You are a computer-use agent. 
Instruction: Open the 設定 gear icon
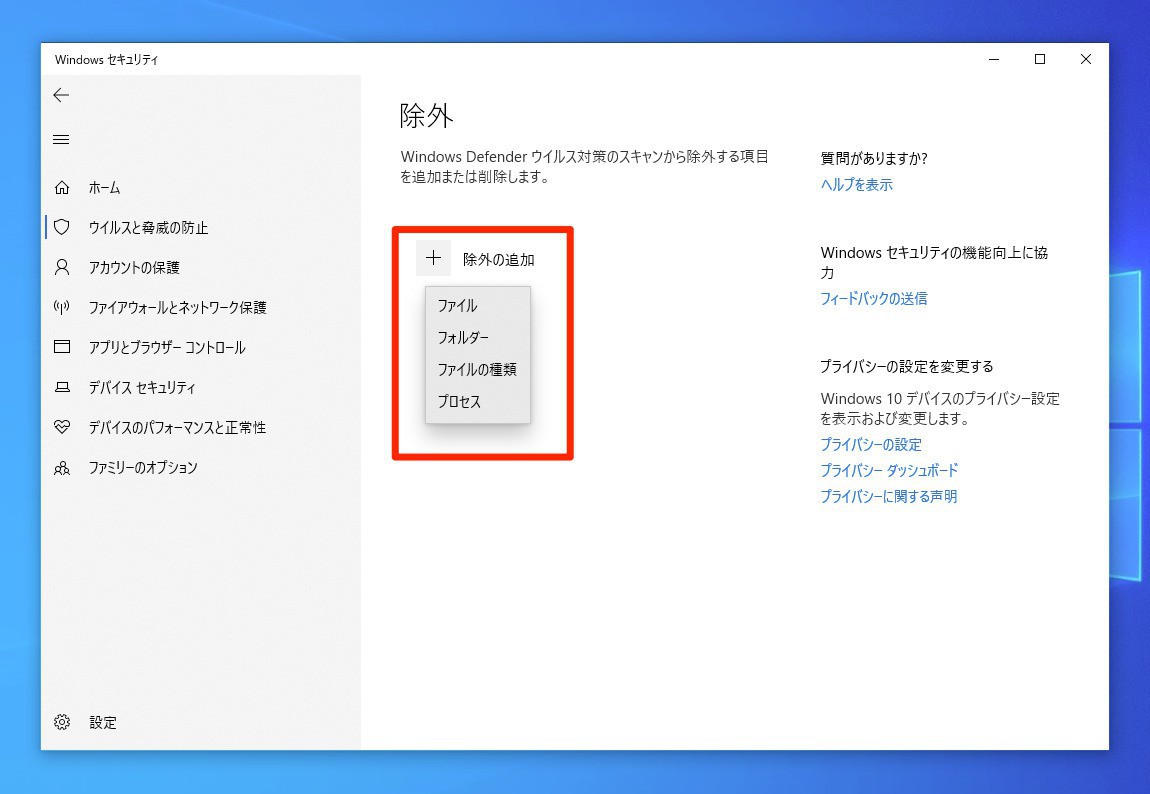click(62, 722)
